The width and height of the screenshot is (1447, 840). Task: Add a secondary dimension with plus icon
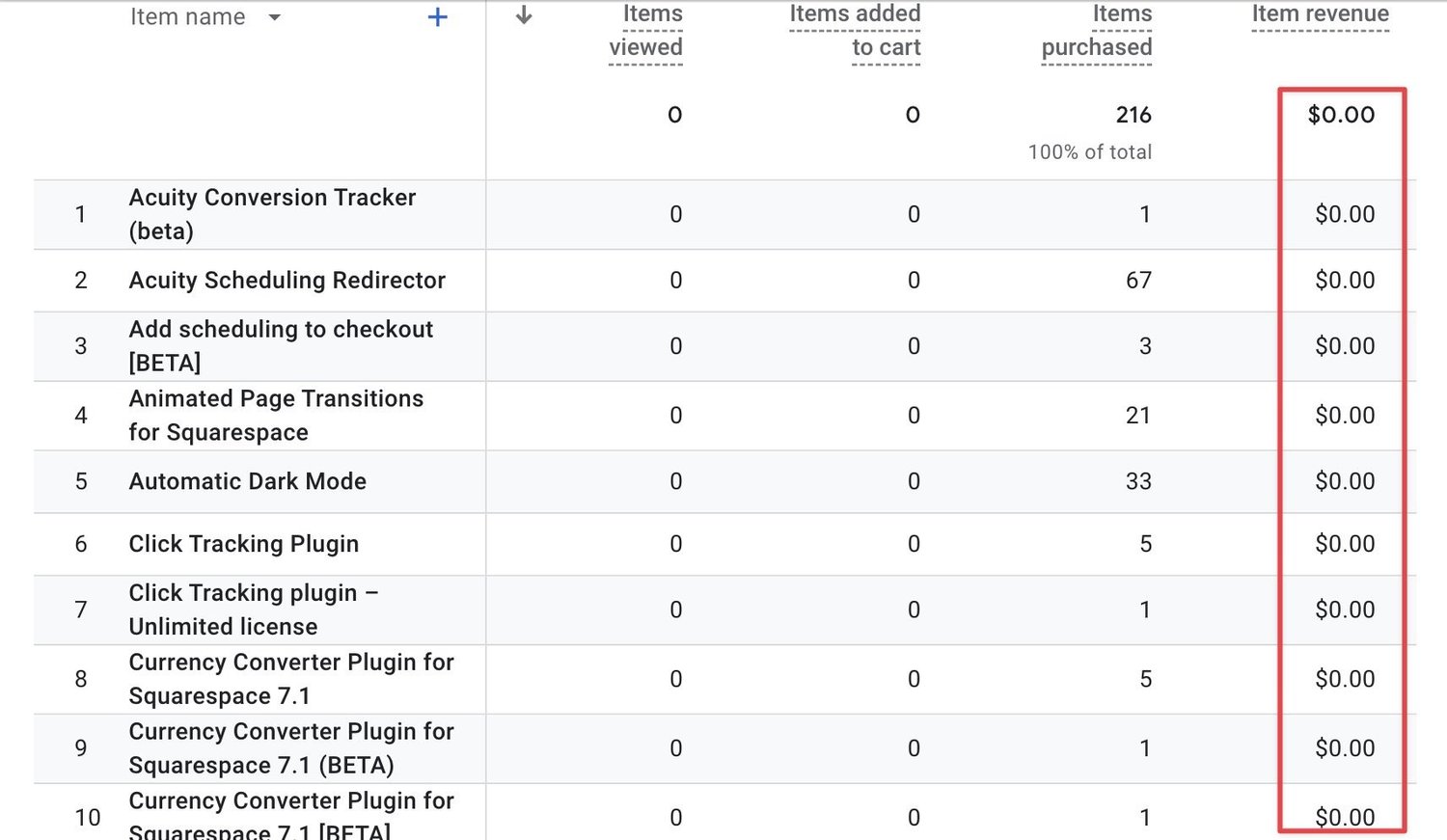pyautogui.click(x=438, y=17)
